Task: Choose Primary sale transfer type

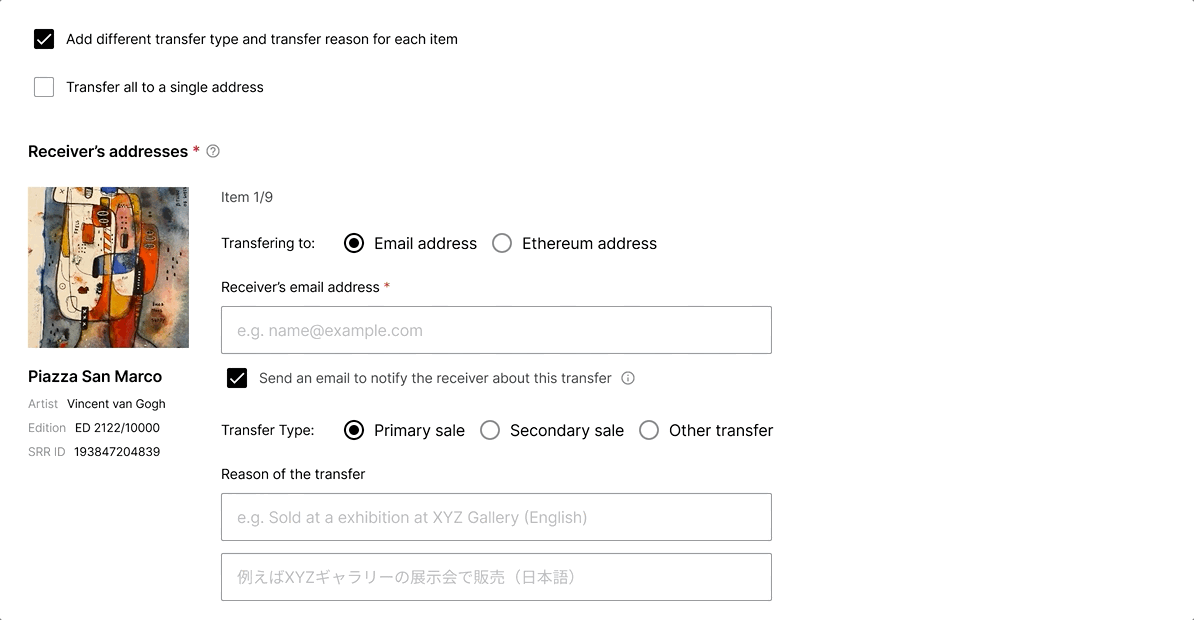Action: coord(353,430)
